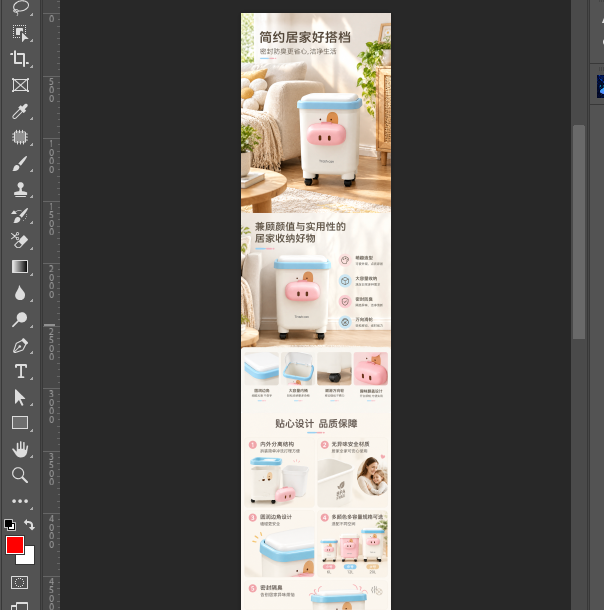Select the Blur tool droplet icon
The height and width of the screenshot is (610, 604).
click(20, 293)
